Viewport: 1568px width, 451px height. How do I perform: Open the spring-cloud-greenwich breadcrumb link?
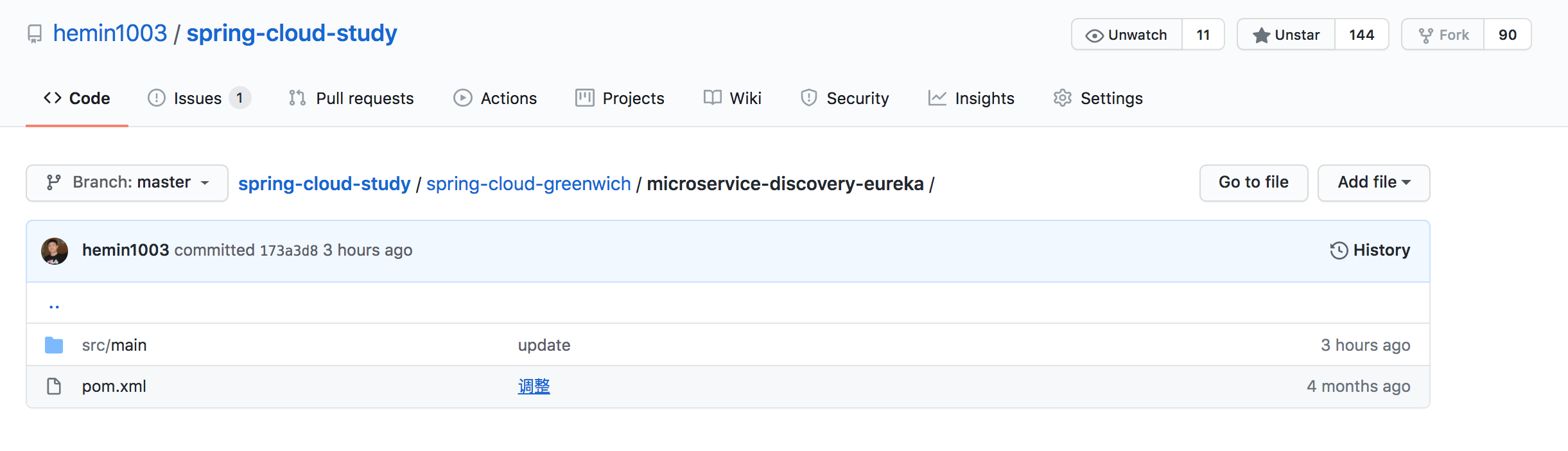[528, 184]
